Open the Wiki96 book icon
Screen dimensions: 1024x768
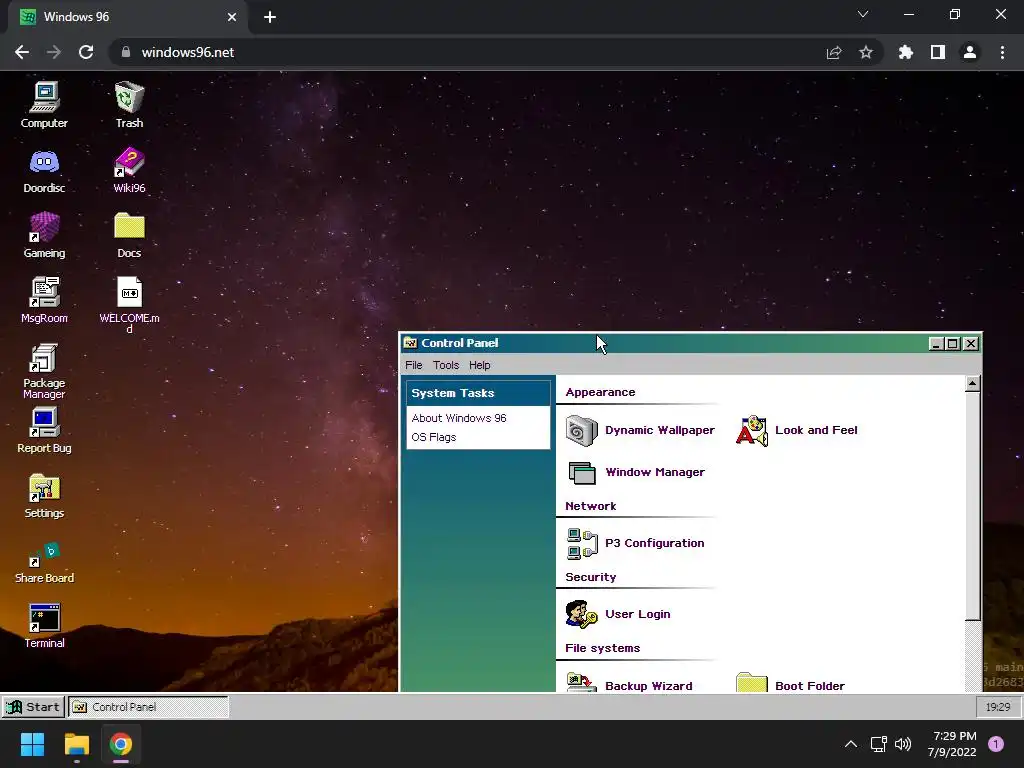(129, 170)
